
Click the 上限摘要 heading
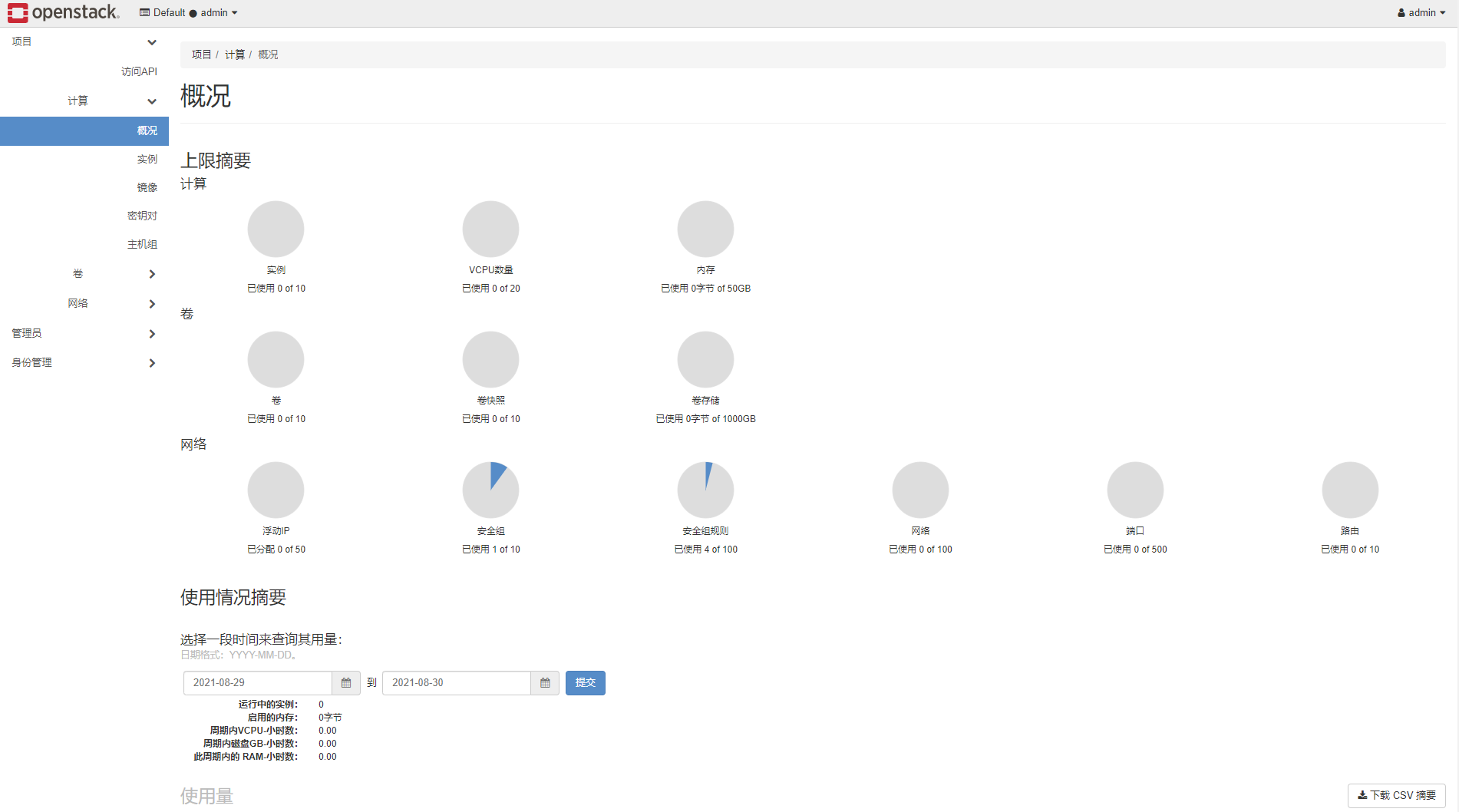point(216,160)
